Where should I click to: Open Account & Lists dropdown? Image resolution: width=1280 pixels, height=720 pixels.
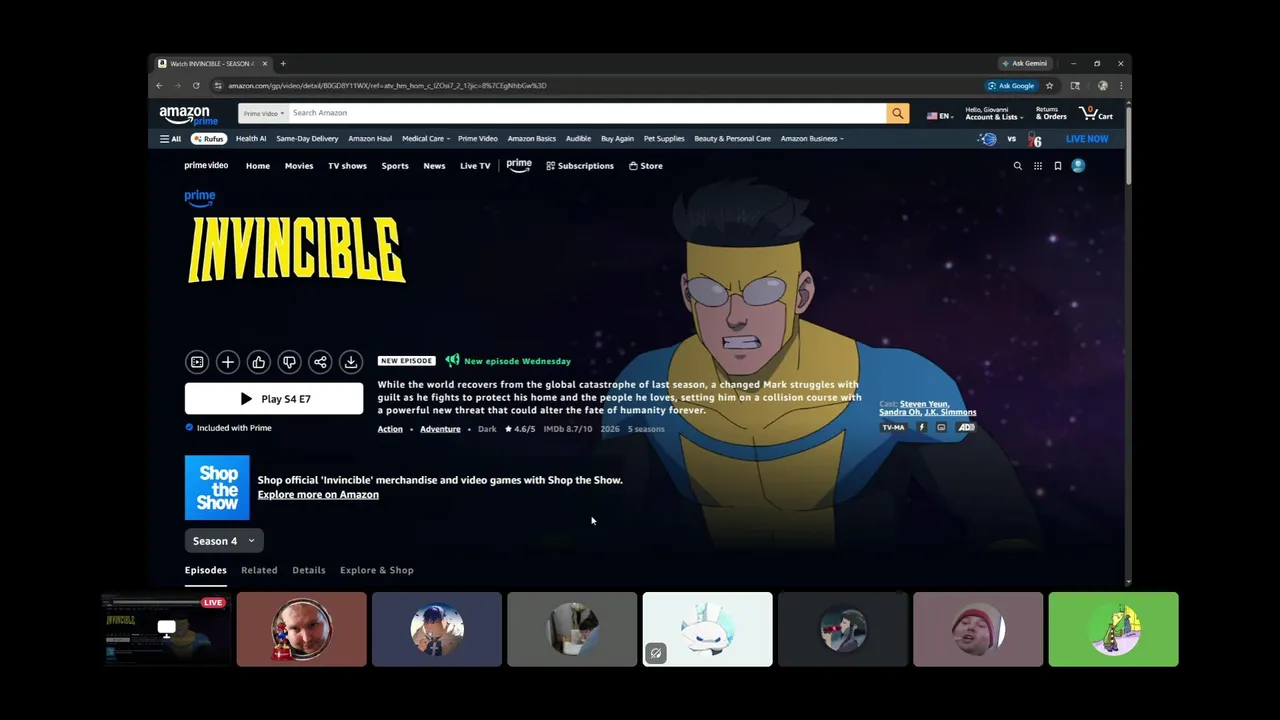(993, 113)
